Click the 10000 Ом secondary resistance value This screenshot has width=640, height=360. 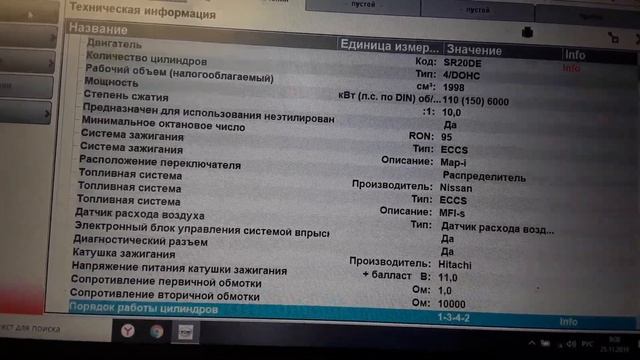pos(451,304)
